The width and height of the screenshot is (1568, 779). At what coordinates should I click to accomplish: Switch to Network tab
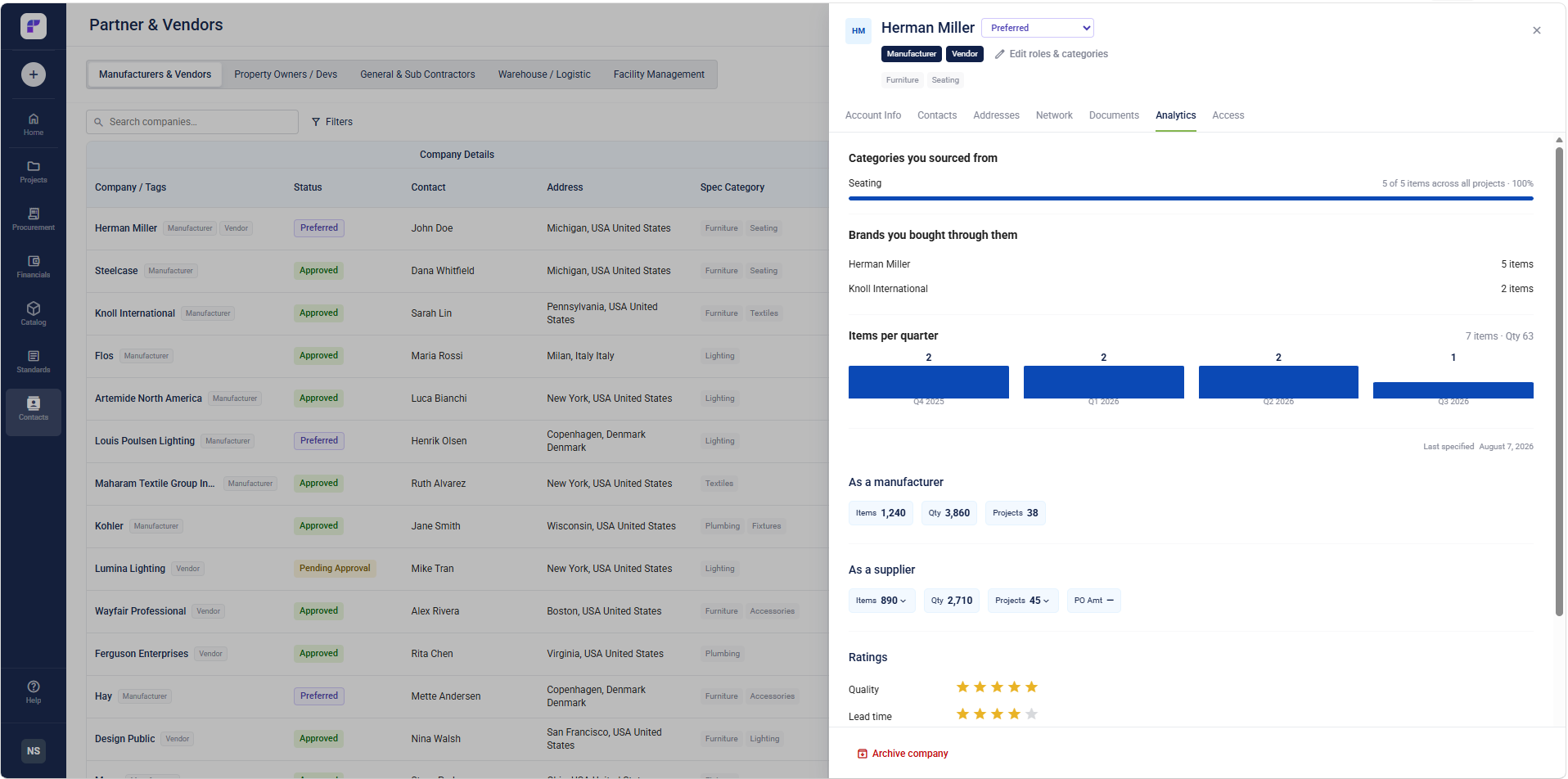coord(1054,115)
